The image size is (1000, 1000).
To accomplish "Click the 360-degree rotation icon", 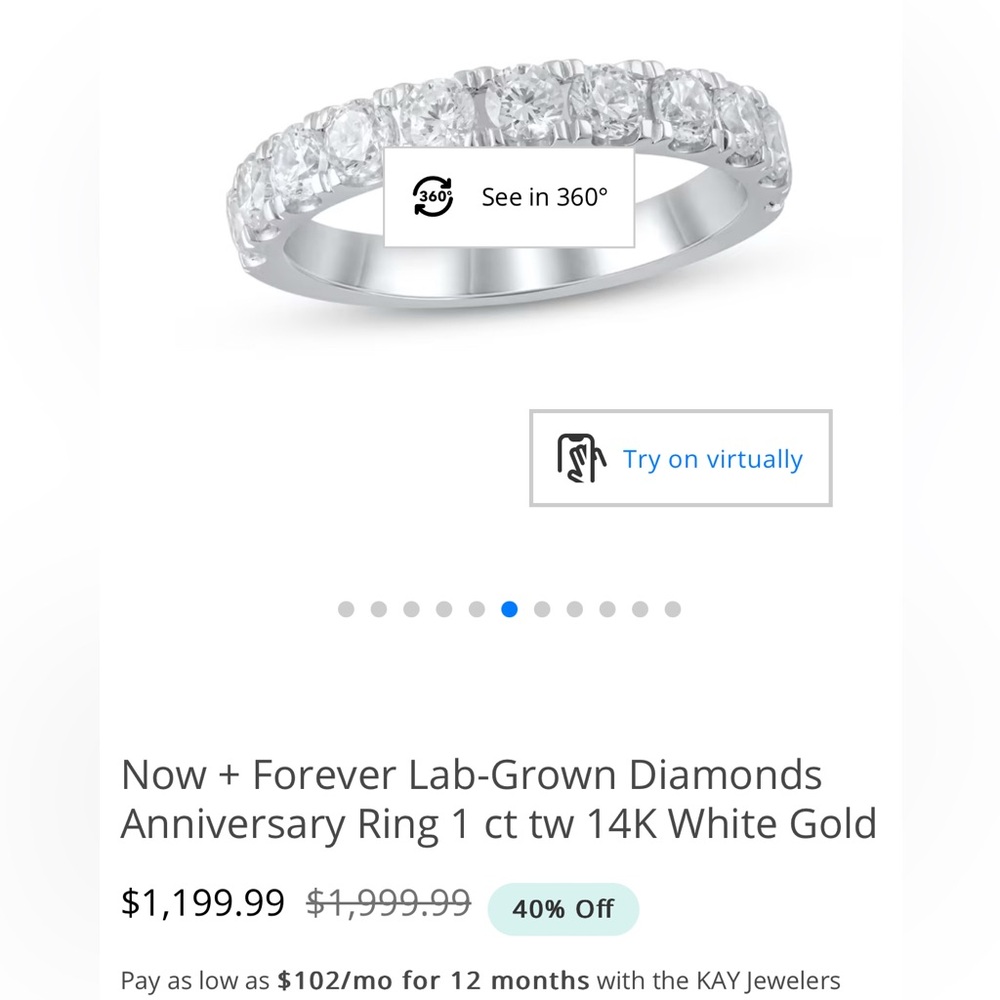I will [x=432, y=197].
